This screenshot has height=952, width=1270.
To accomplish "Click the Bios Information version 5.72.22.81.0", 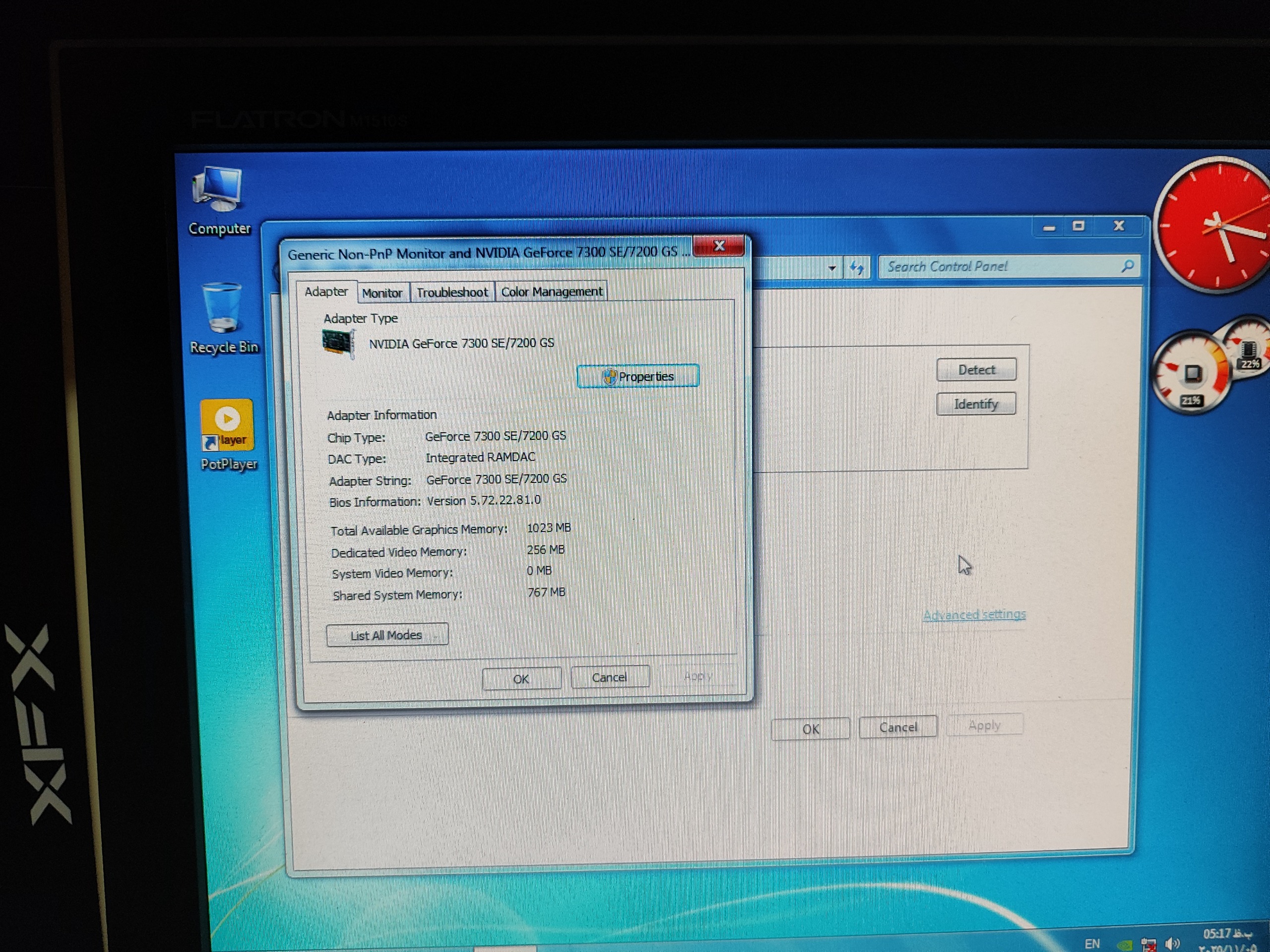I will pyautogui.click(x=483, y=500).
